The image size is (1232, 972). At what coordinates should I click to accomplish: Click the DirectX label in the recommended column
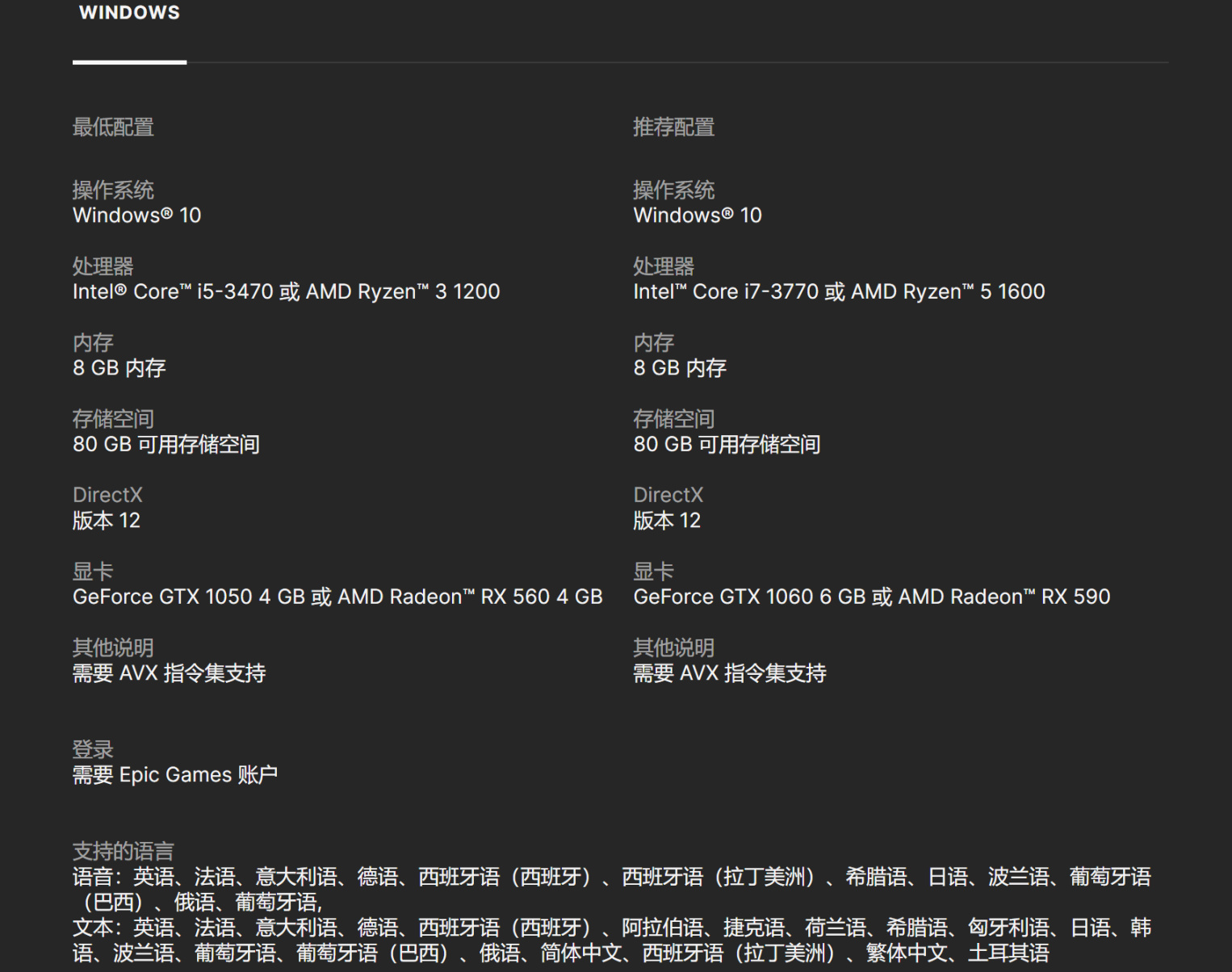tap(668, 495)
